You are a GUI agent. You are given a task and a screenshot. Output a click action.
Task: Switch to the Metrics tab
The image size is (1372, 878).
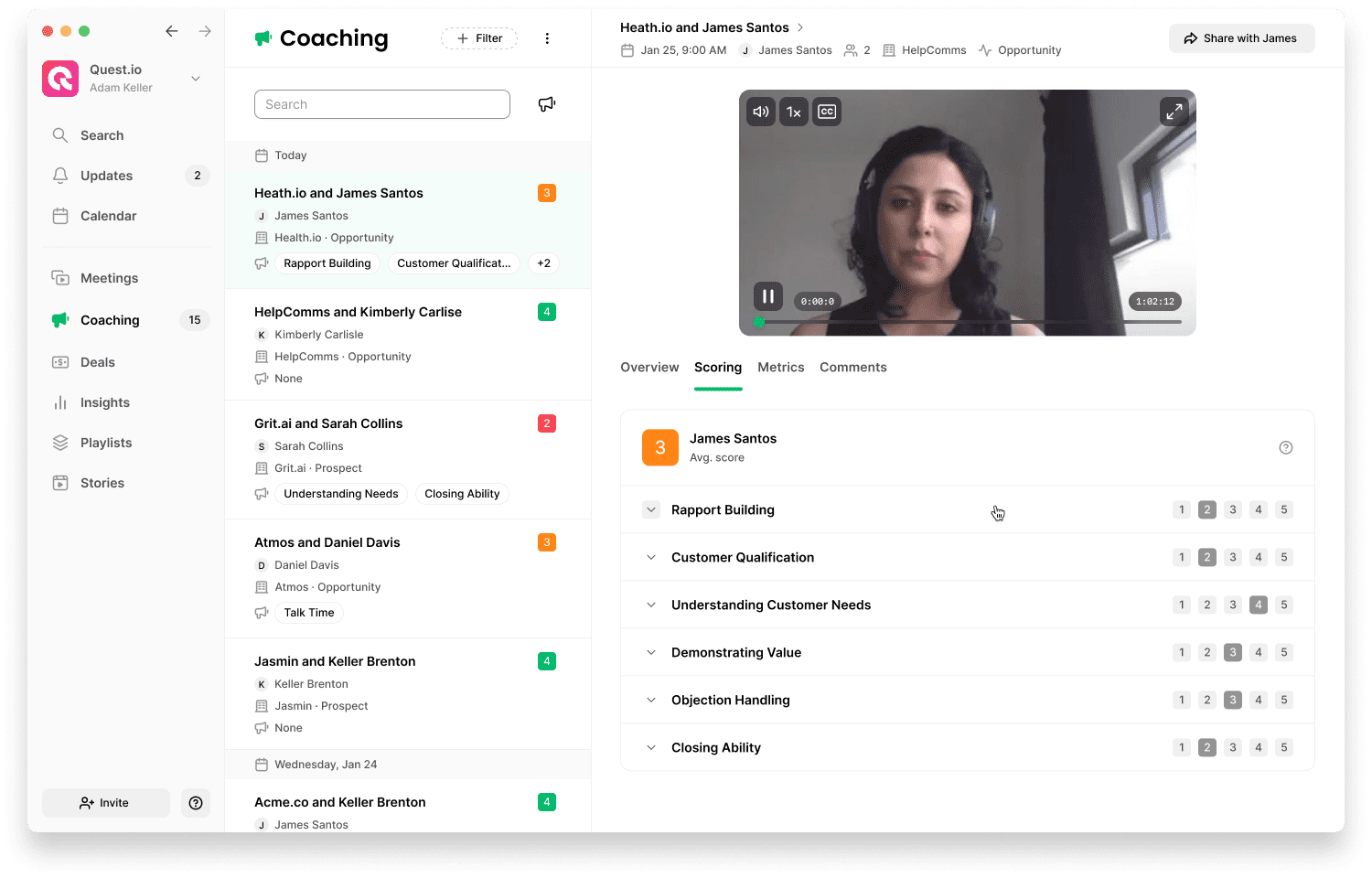click(x=780, y=367)
